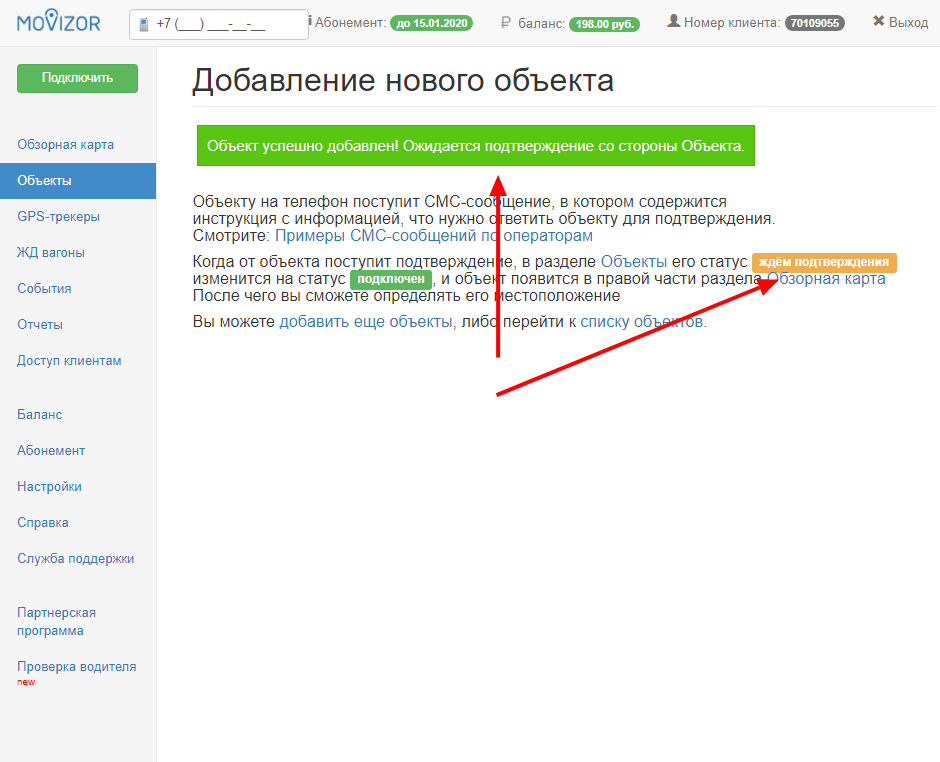Viewport: 940px width, 762px height.
Task: Go to ЖД вагоны section
Action: pyautogui.click(x=50, y=253)
